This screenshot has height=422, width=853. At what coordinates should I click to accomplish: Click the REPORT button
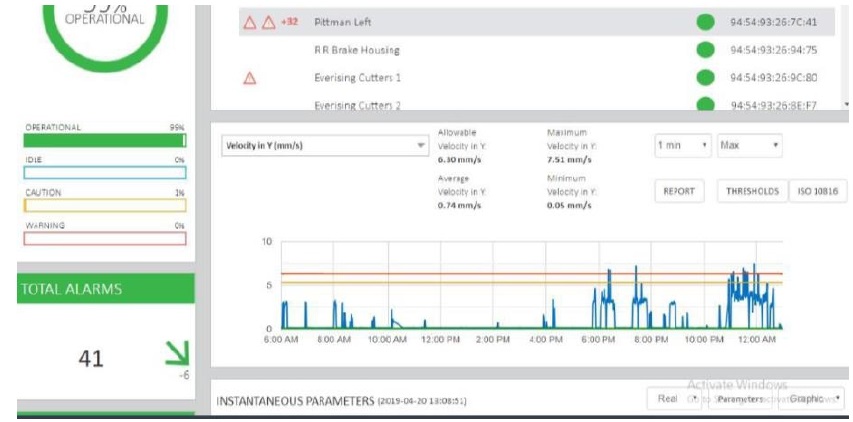pos(680,192)
